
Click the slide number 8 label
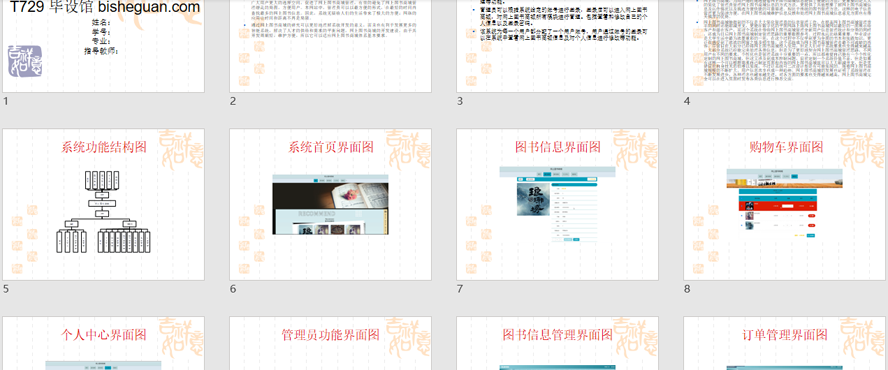687,289
